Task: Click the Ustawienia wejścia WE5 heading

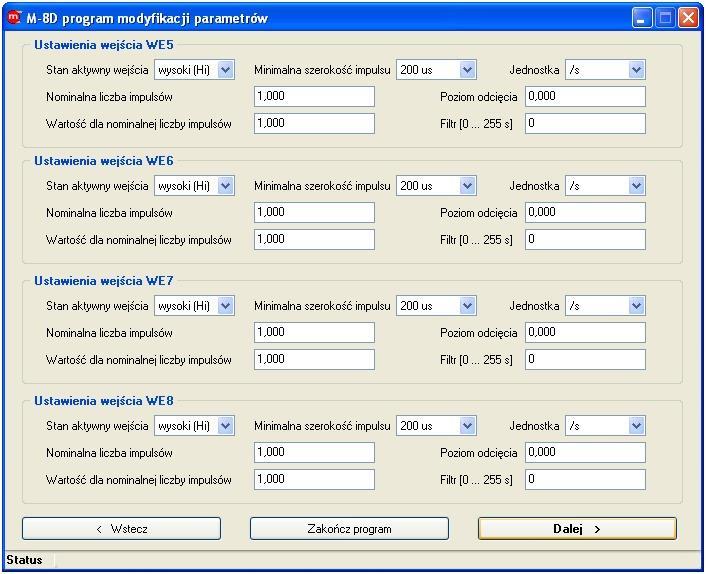Action: [104, 45]
